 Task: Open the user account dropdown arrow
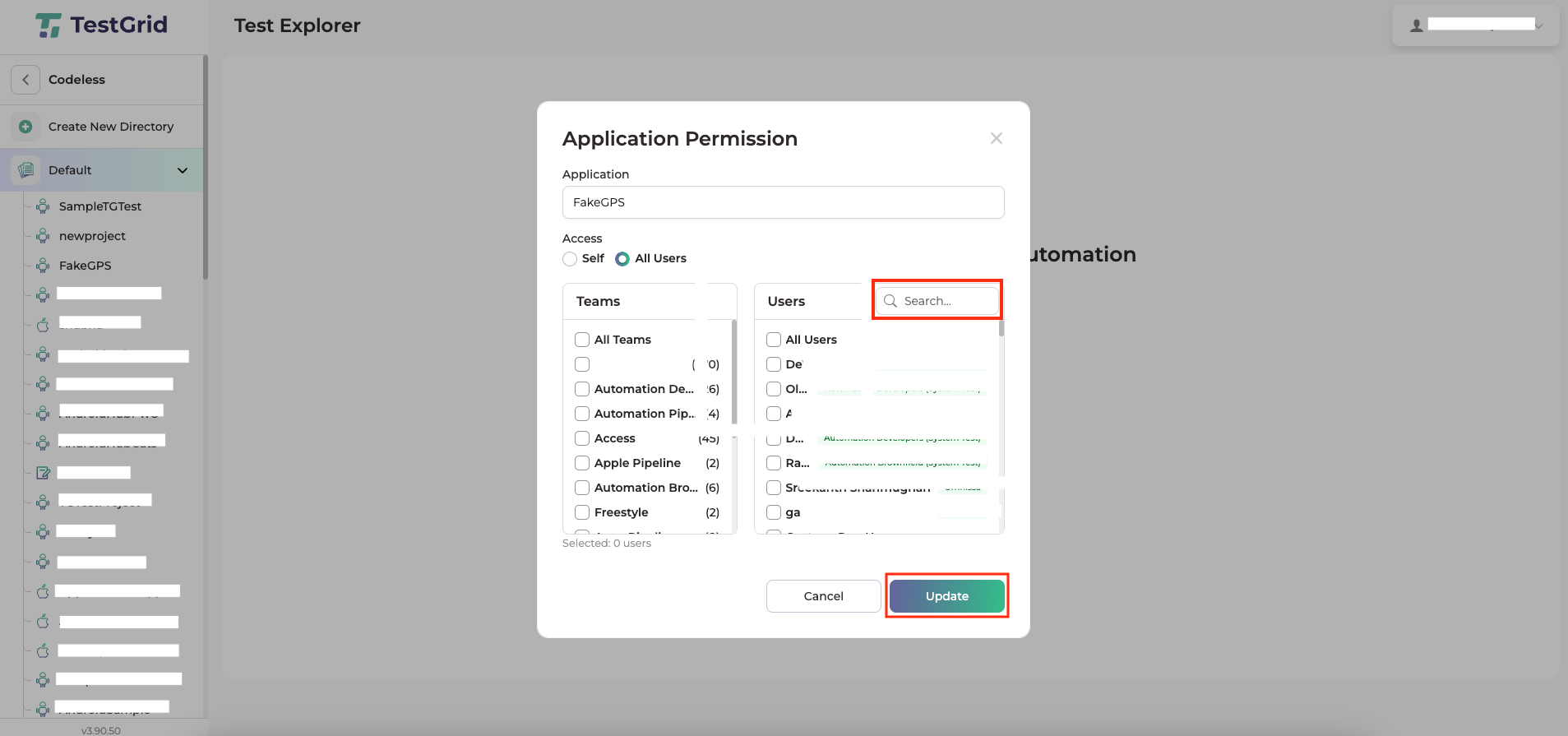(1539, 25)
